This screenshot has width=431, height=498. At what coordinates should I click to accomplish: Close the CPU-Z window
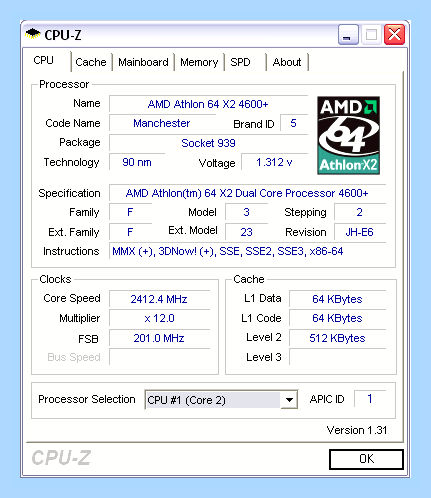(394, 34)
